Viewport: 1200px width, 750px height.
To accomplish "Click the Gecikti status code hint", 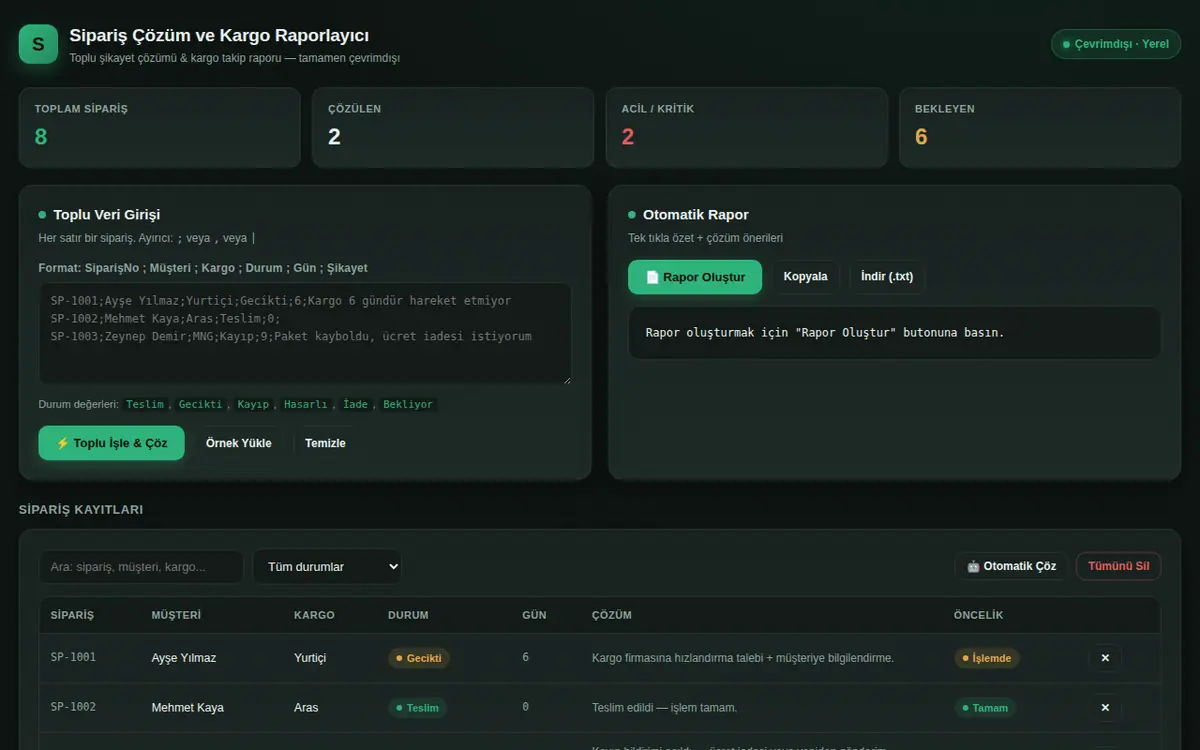I will (200, 404).
